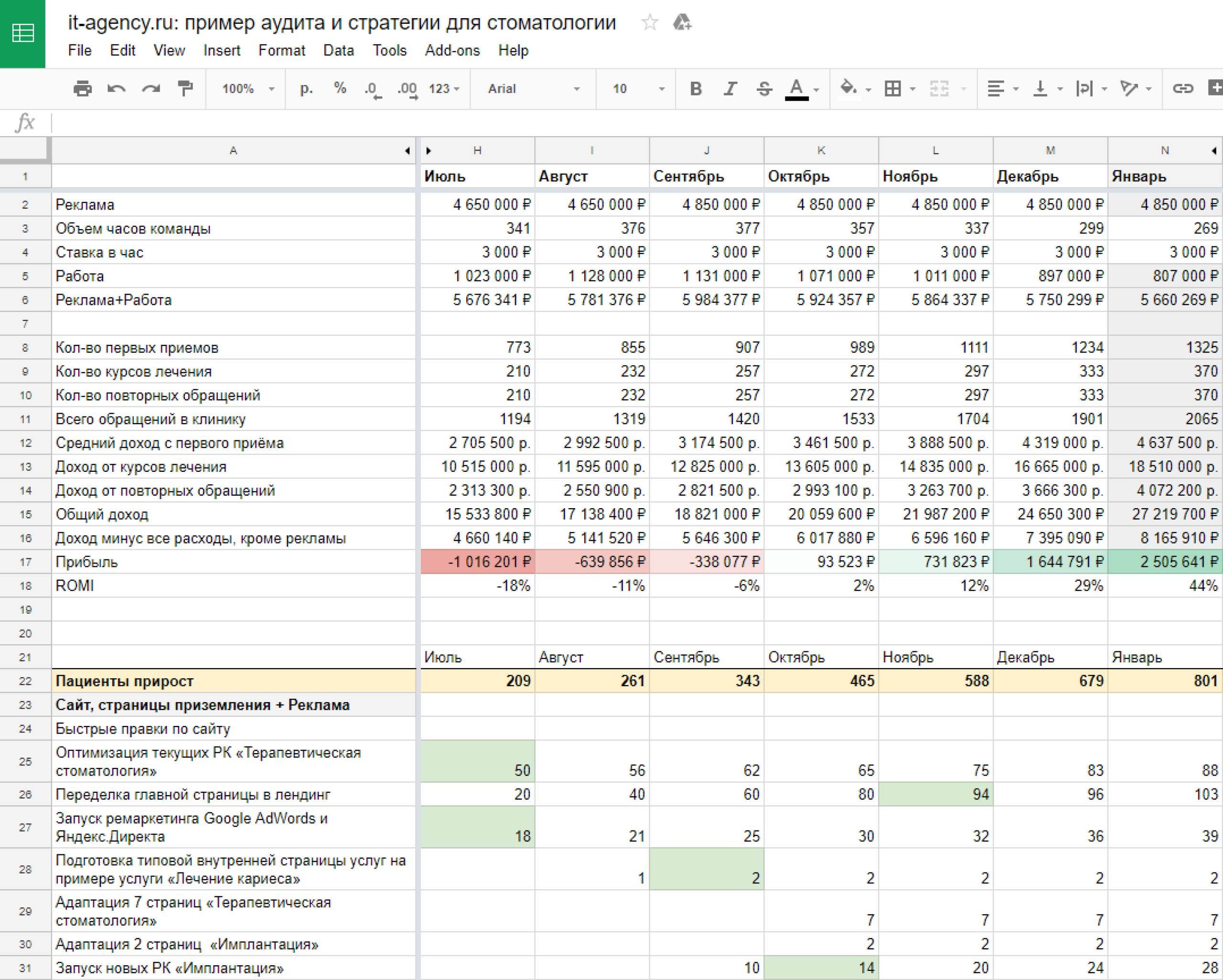Select column K header
Image resolution: width=1223 pixels, height=980 pixels.
click(x=821, y=150)
